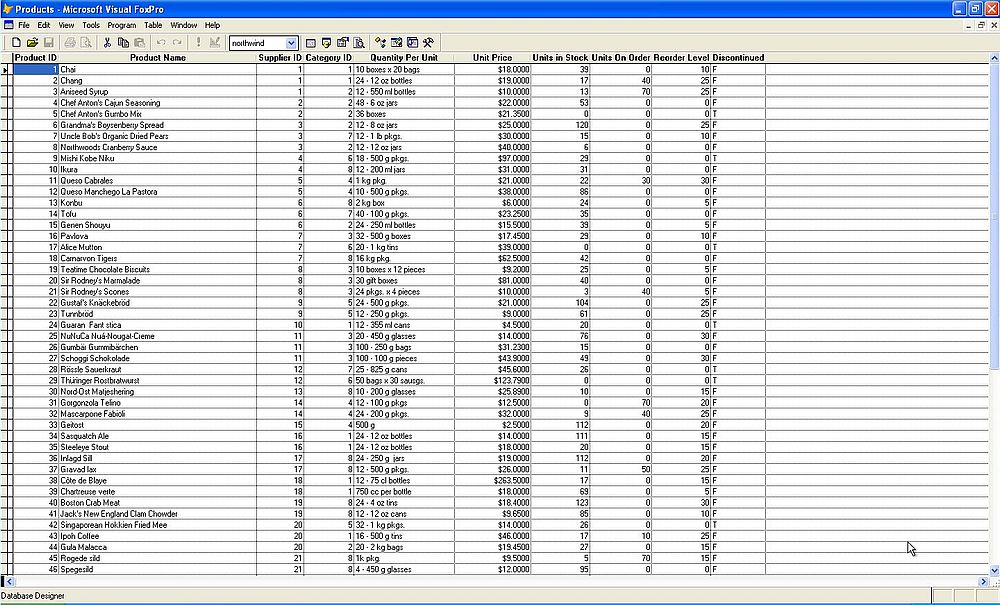
Task: Open the Table menu
Action: pos(153,26)
